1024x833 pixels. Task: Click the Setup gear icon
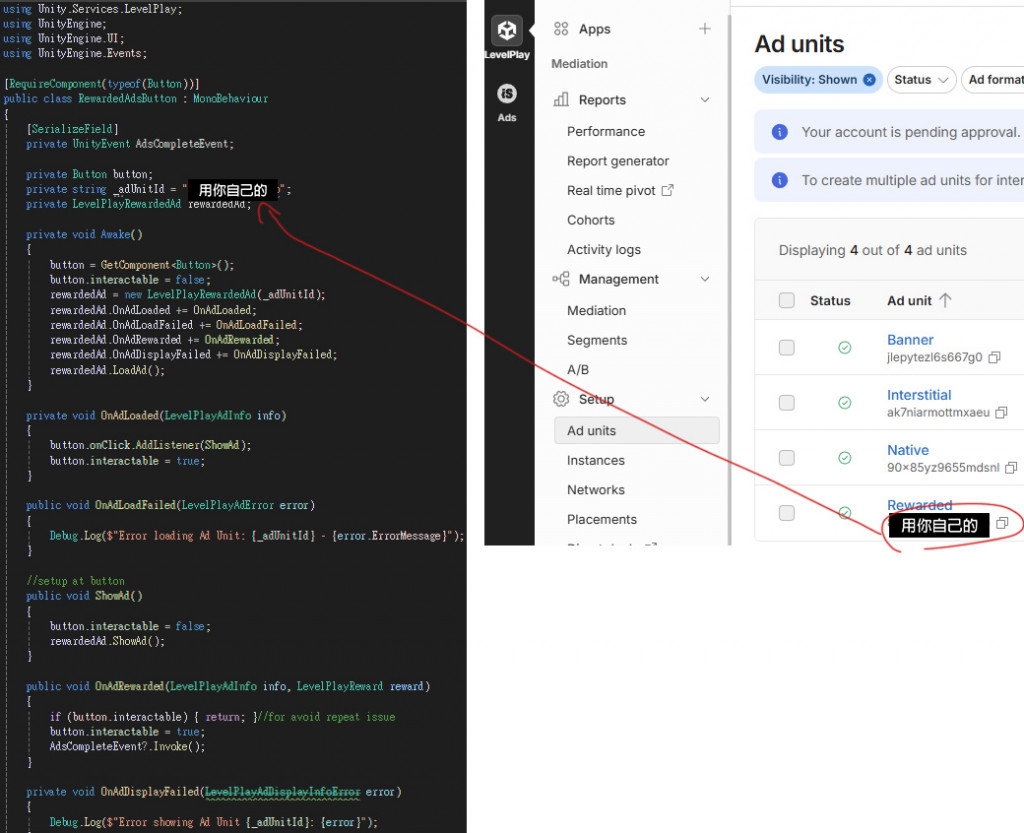[561, 399]
